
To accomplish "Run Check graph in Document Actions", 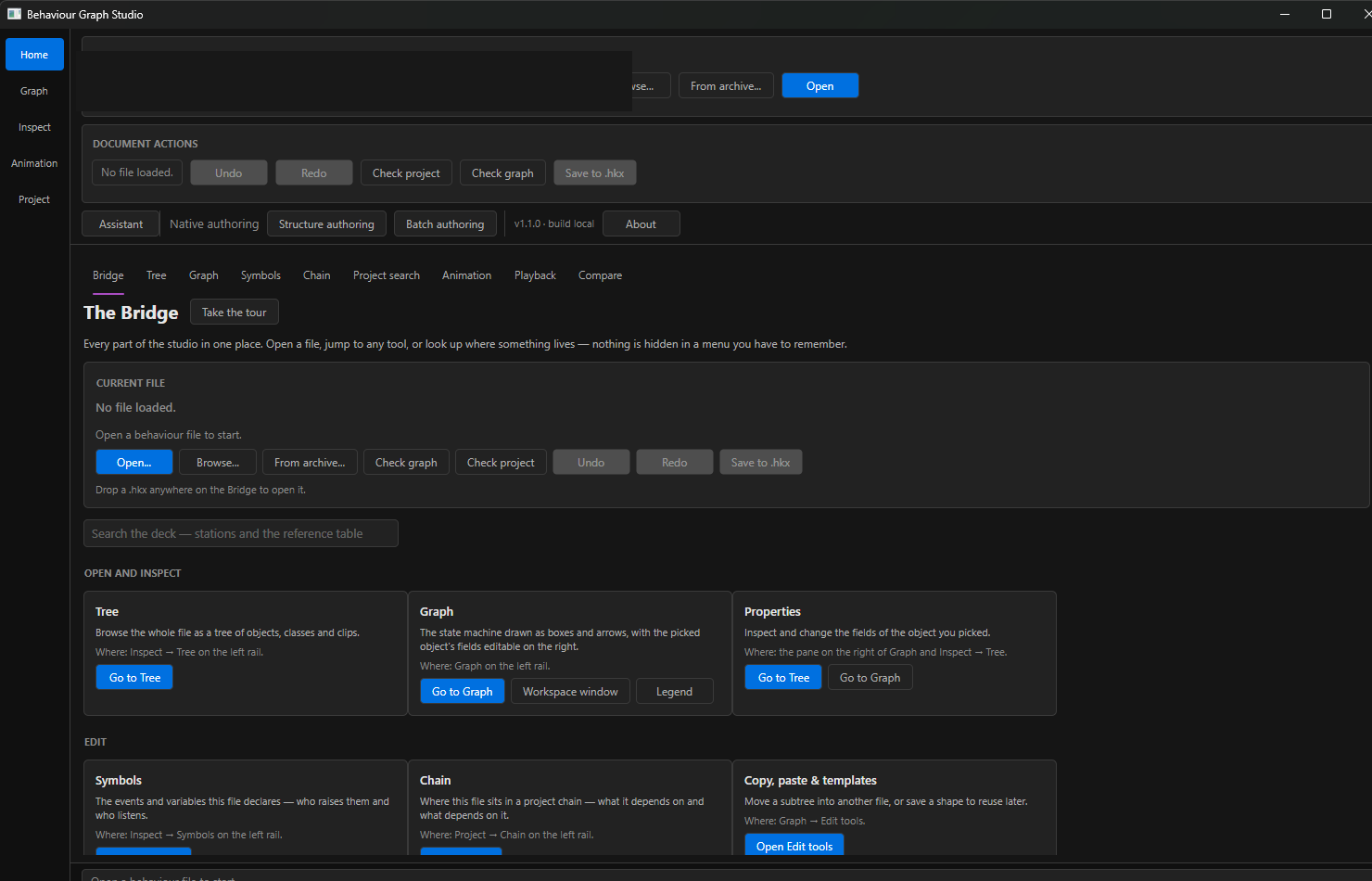I will pos(502,173).
